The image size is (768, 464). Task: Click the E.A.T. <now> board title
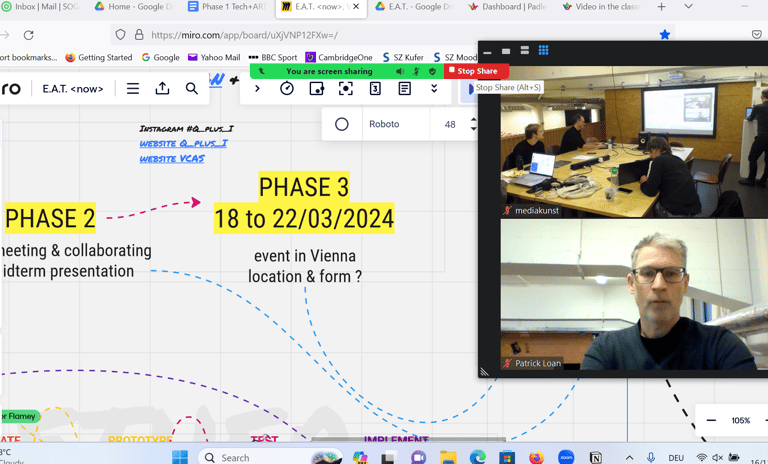pos(72,89)
